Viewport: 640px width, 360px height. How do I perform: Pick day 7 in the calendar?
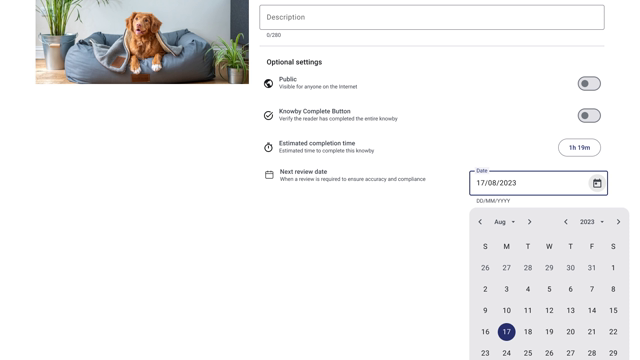click(x=592, y=289)
